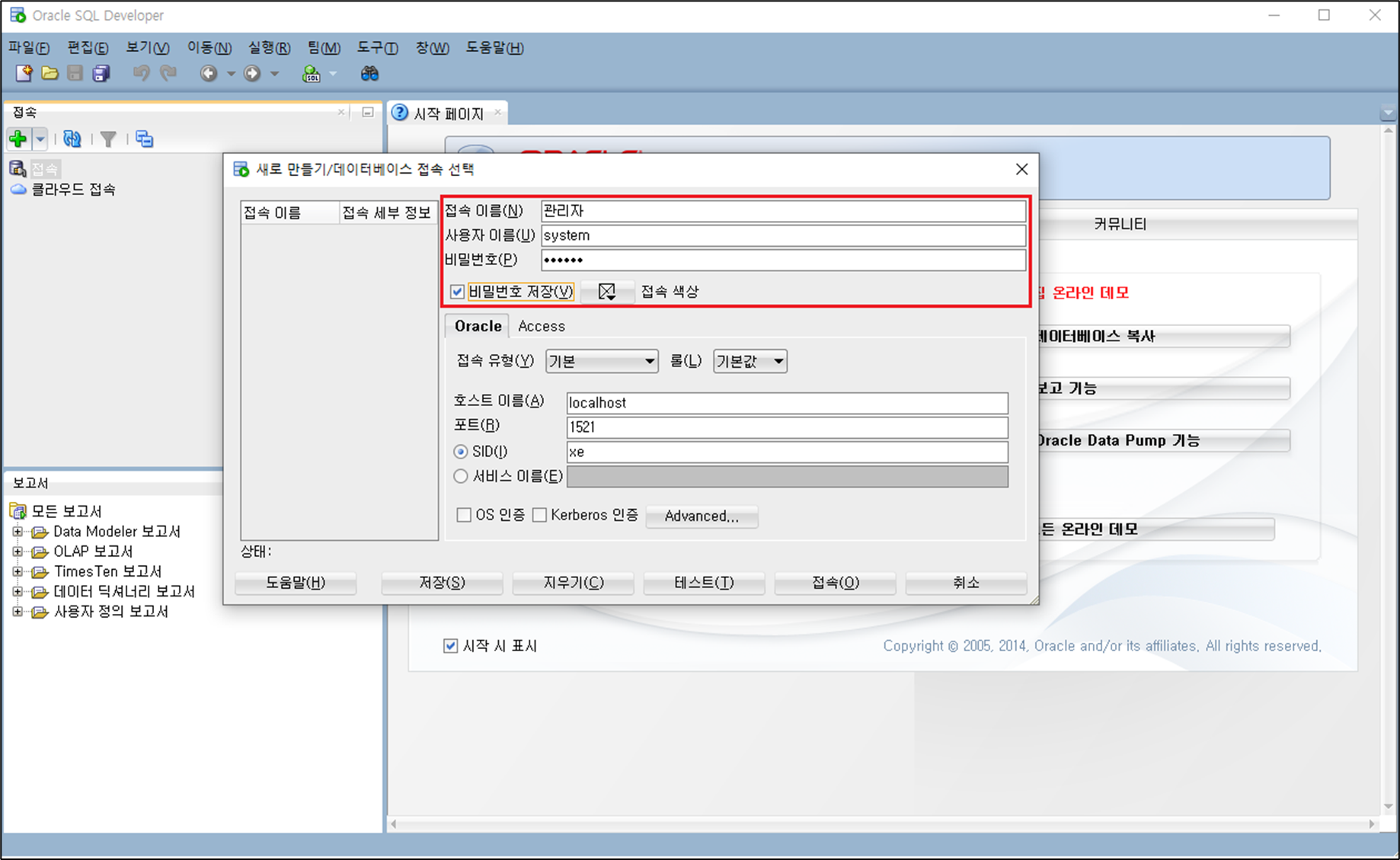Navigate back with the left arrow icon
This screenshot has height=860, width=1400.
(209, 73)
